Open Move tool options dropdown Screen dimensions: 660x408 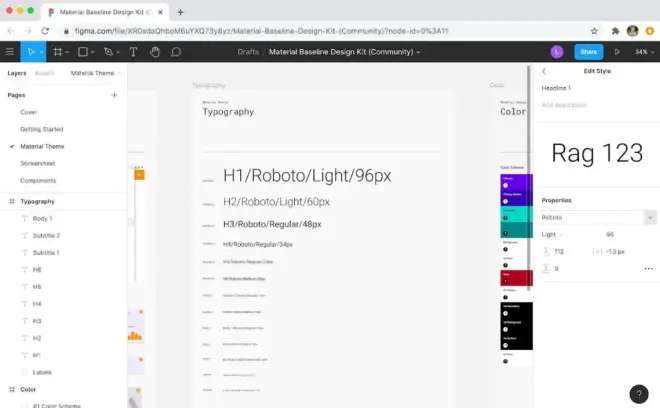coord(41,52)
